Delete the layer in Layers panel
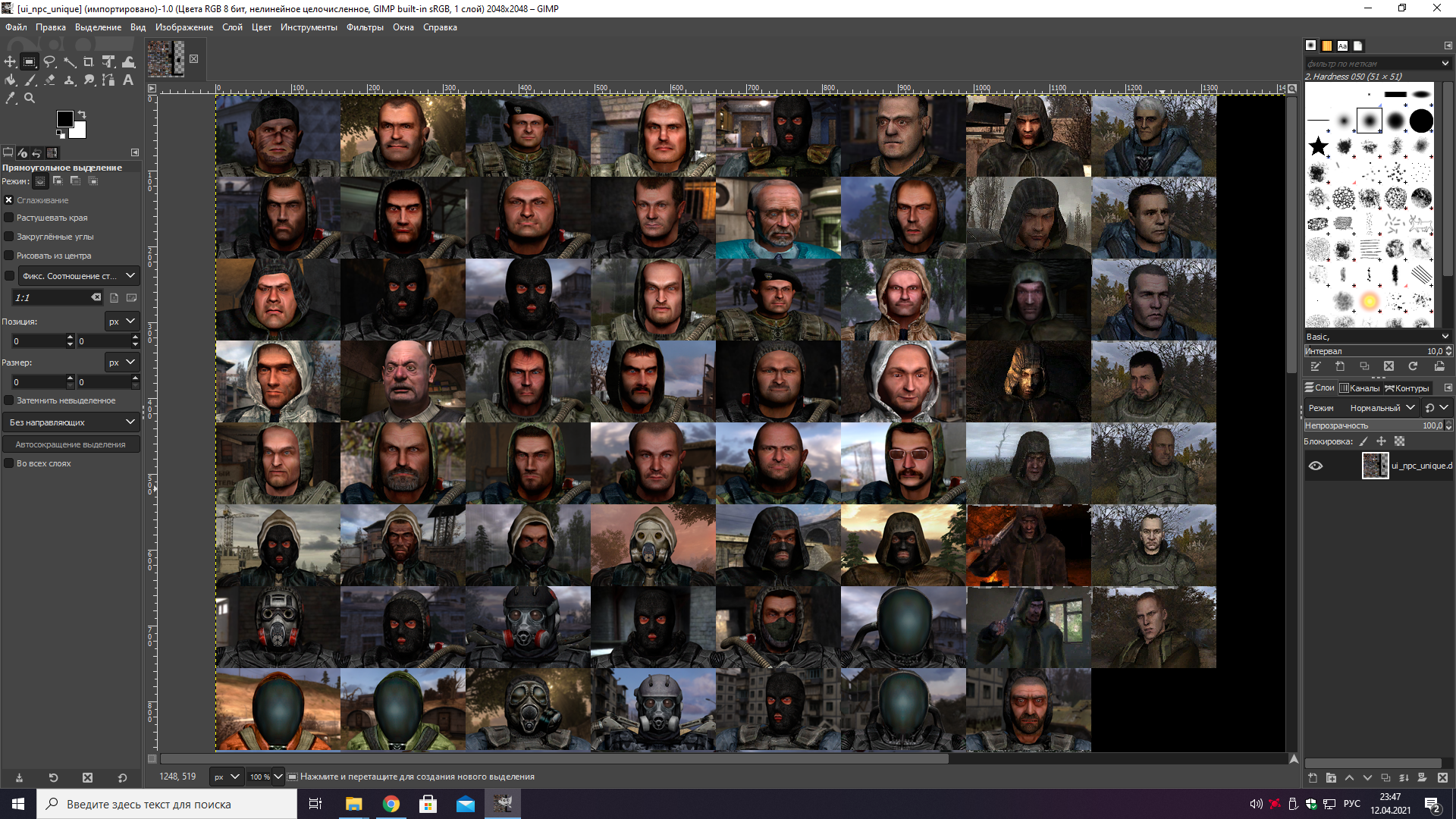This screenshot has height=819, width=1456. pos(1442,778)
